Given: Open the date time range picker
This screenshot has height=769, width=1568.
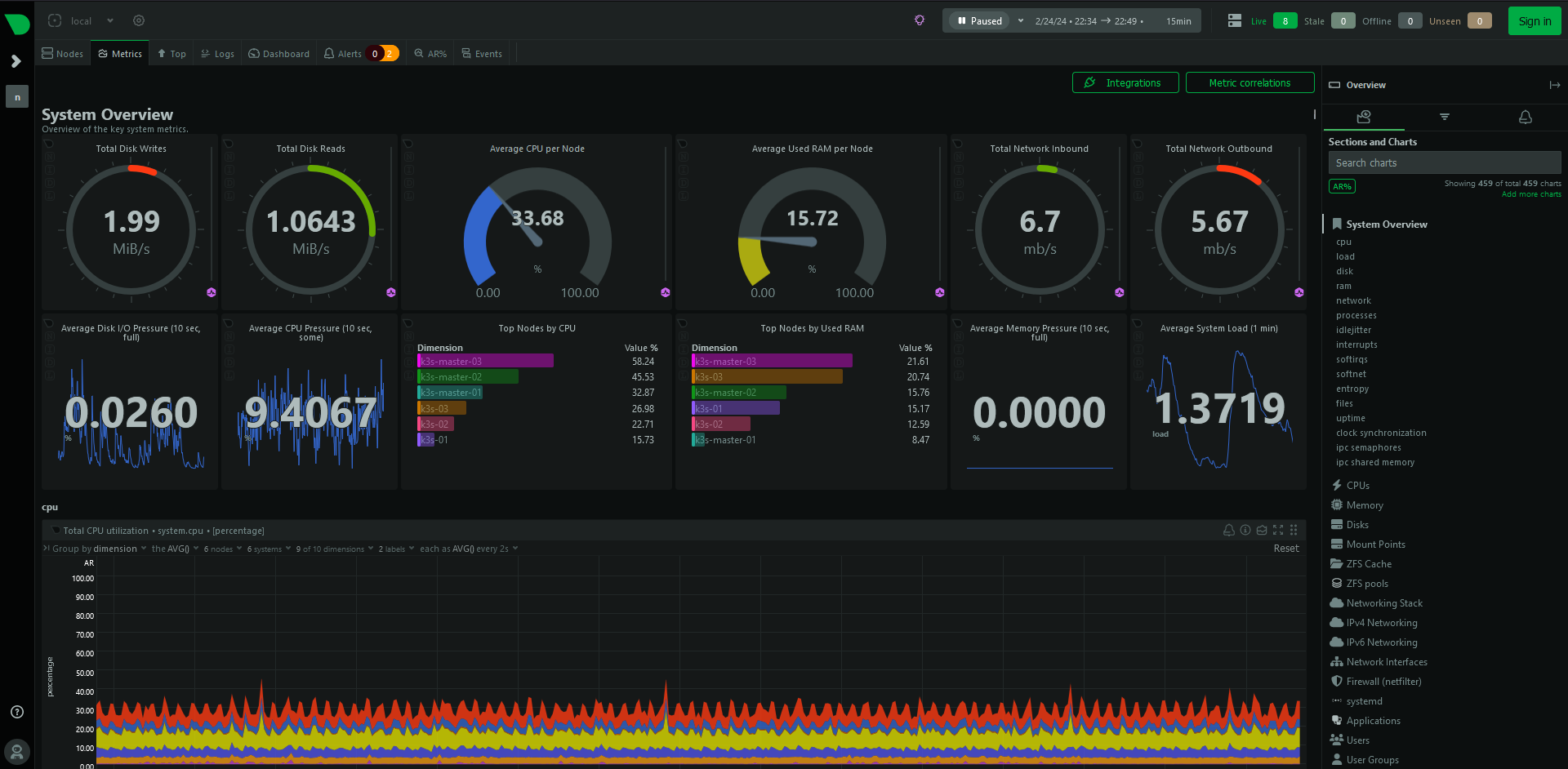Looking at the screenshot, I should point(1113,21).
